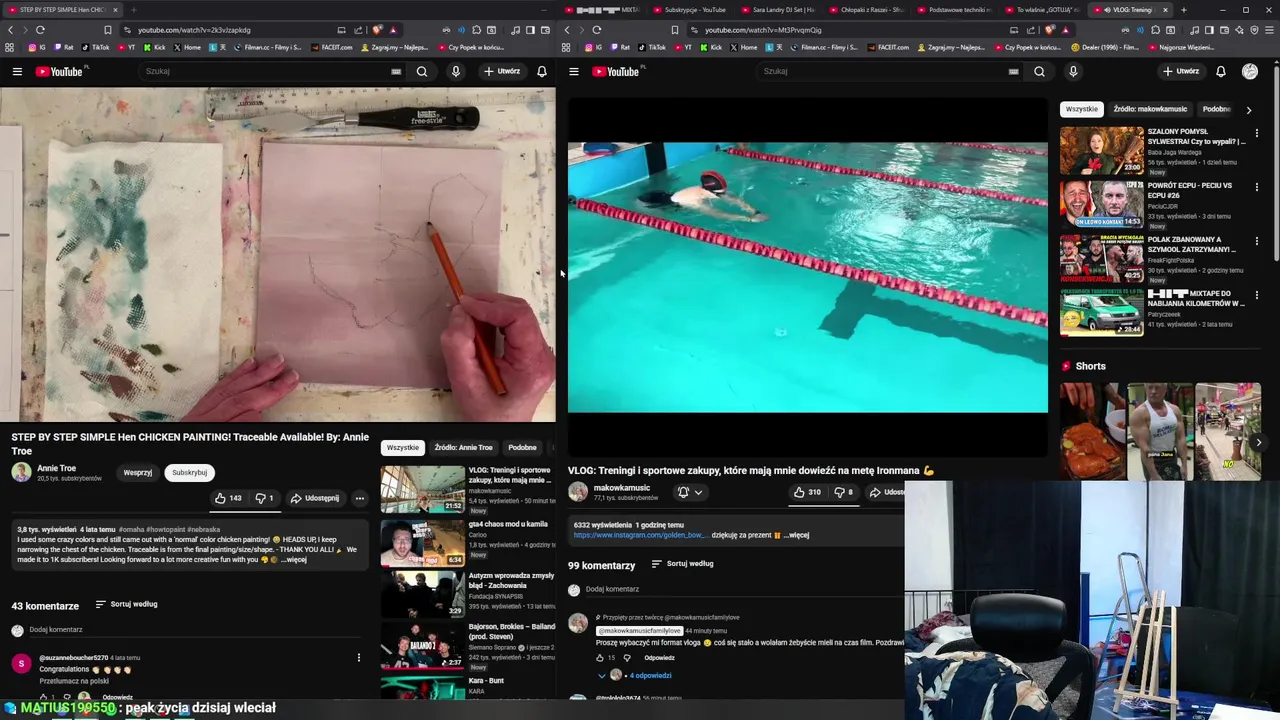
Task: Click Brave shields icon in left window
Action: pyautogui.click(x=378, y=30)
